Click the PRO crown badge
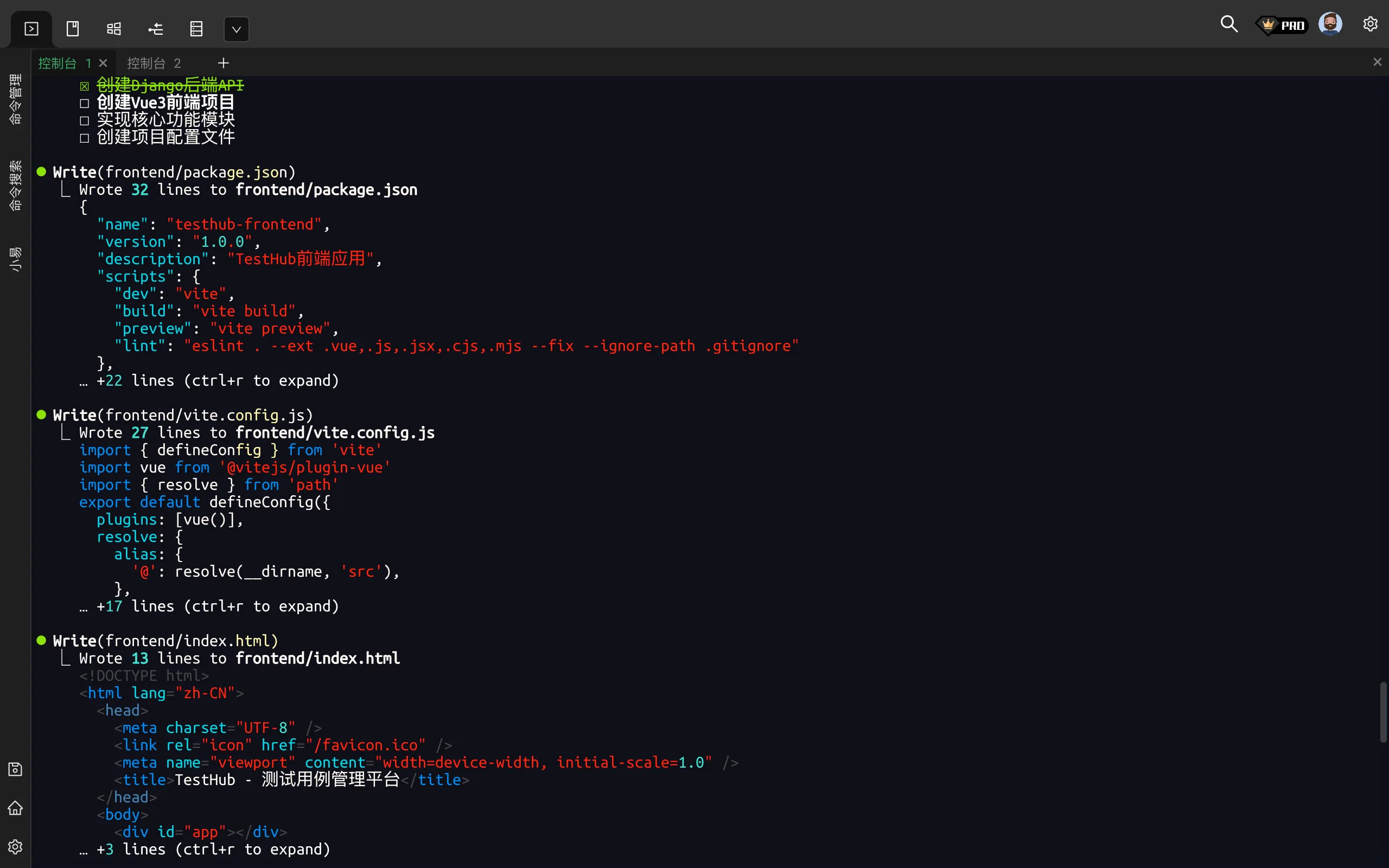The height and width of the screenshot is (868, 1389). [1282, 25]
